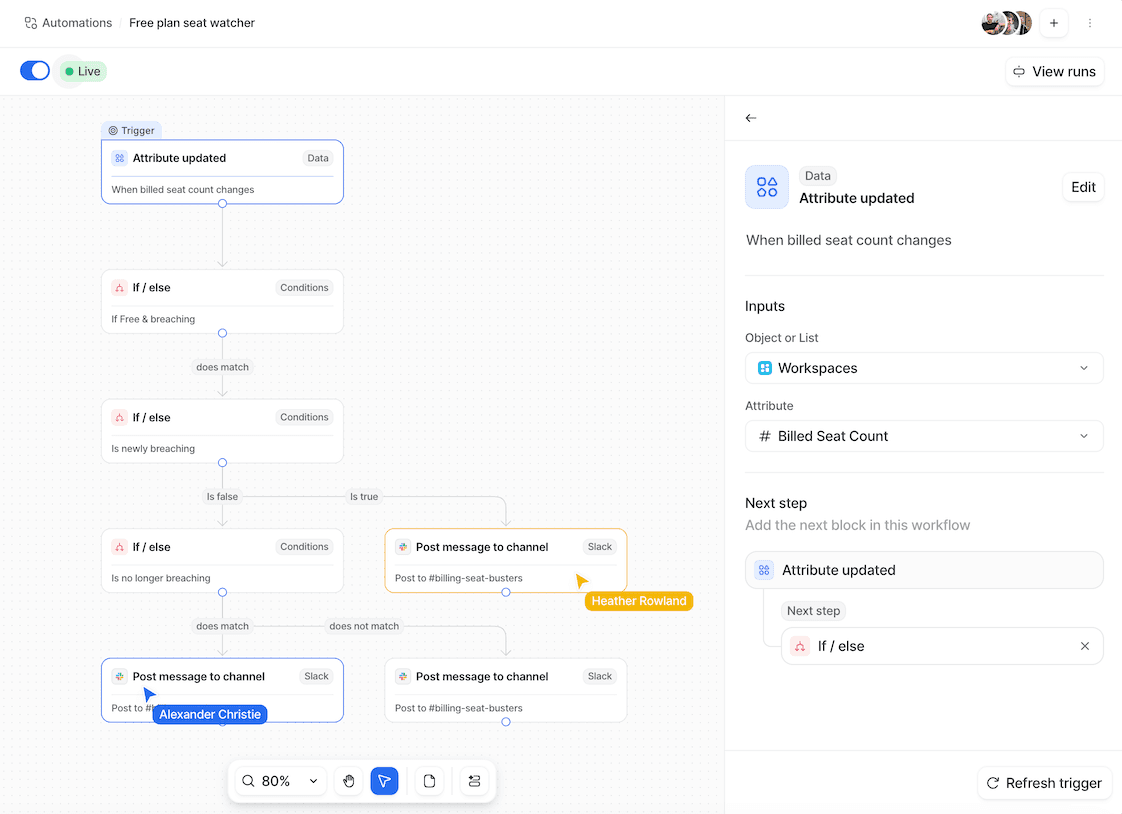Remove If / else from Next step
Viewport: 1122px width, 814px height.
pyautogui.click(x=1084, y=646)
